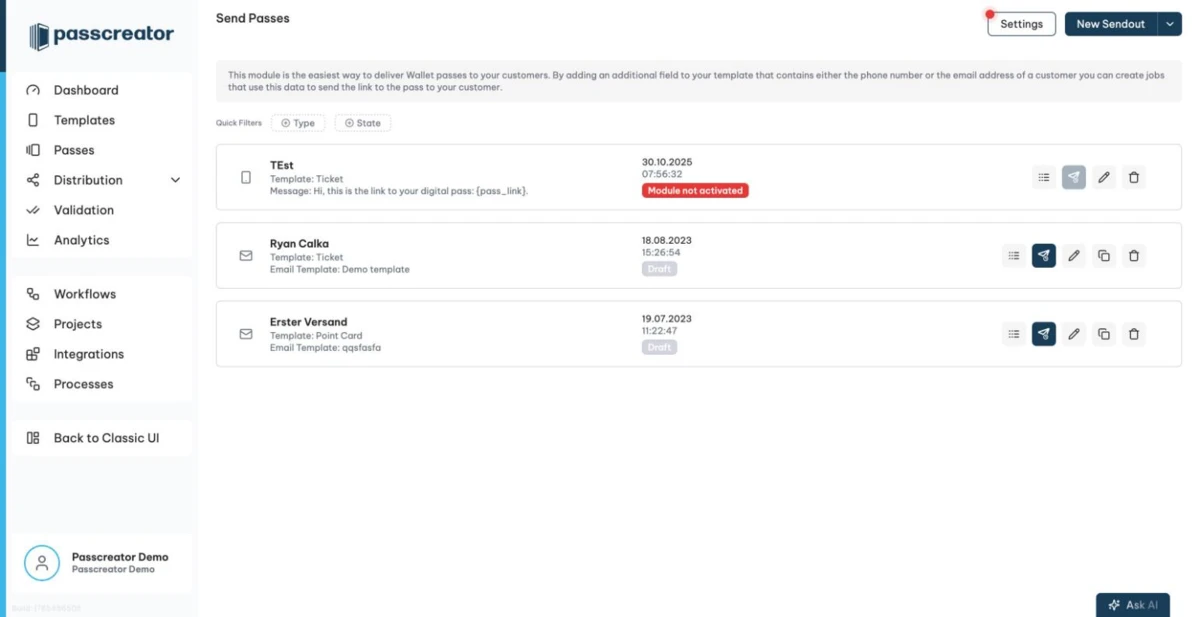Open the Integrations page
Screen dimensions: 1200x617
pyautogui.click(x=89, y=354)
